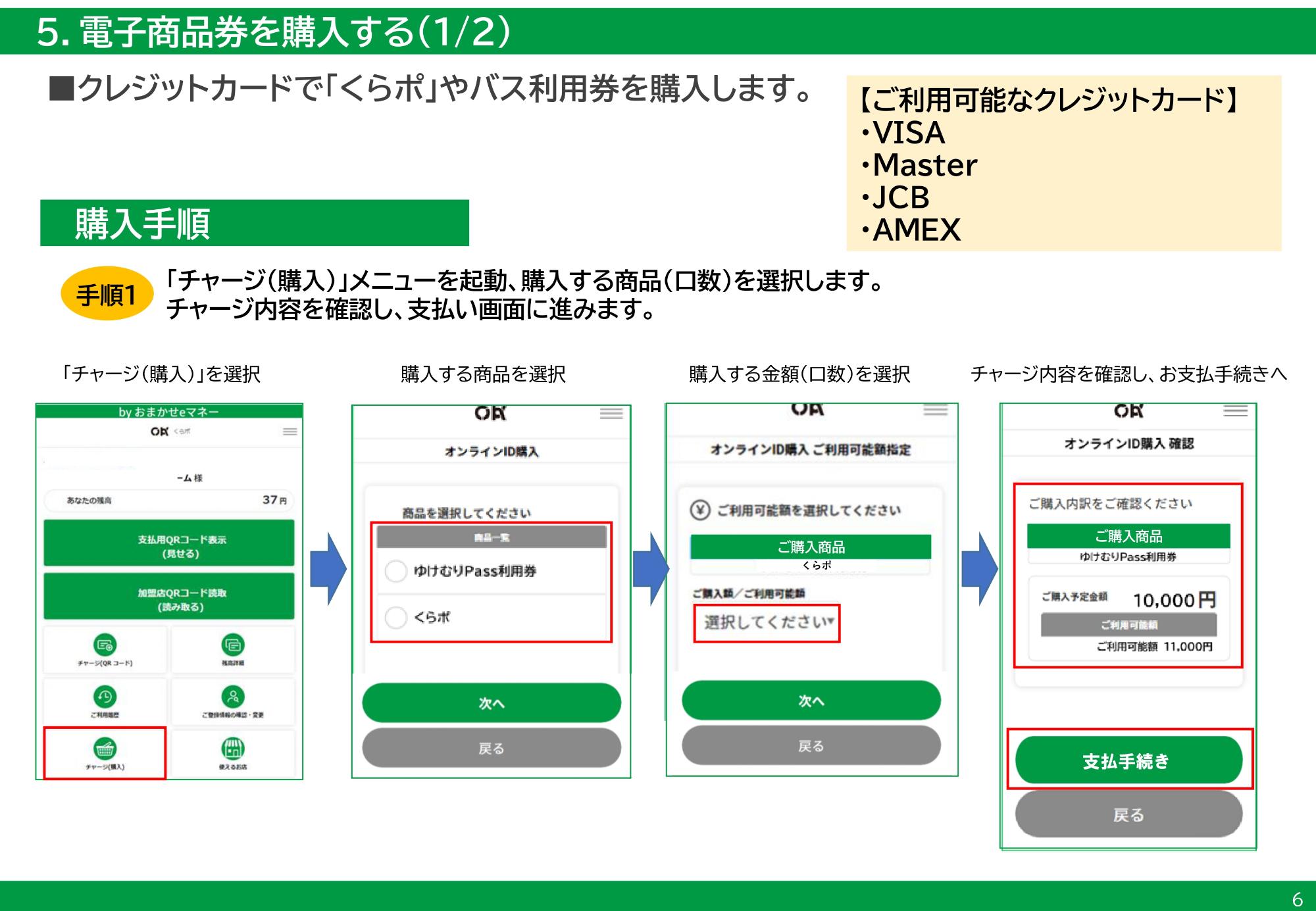Open the 選択してください amount dropdown

point(767,622)
